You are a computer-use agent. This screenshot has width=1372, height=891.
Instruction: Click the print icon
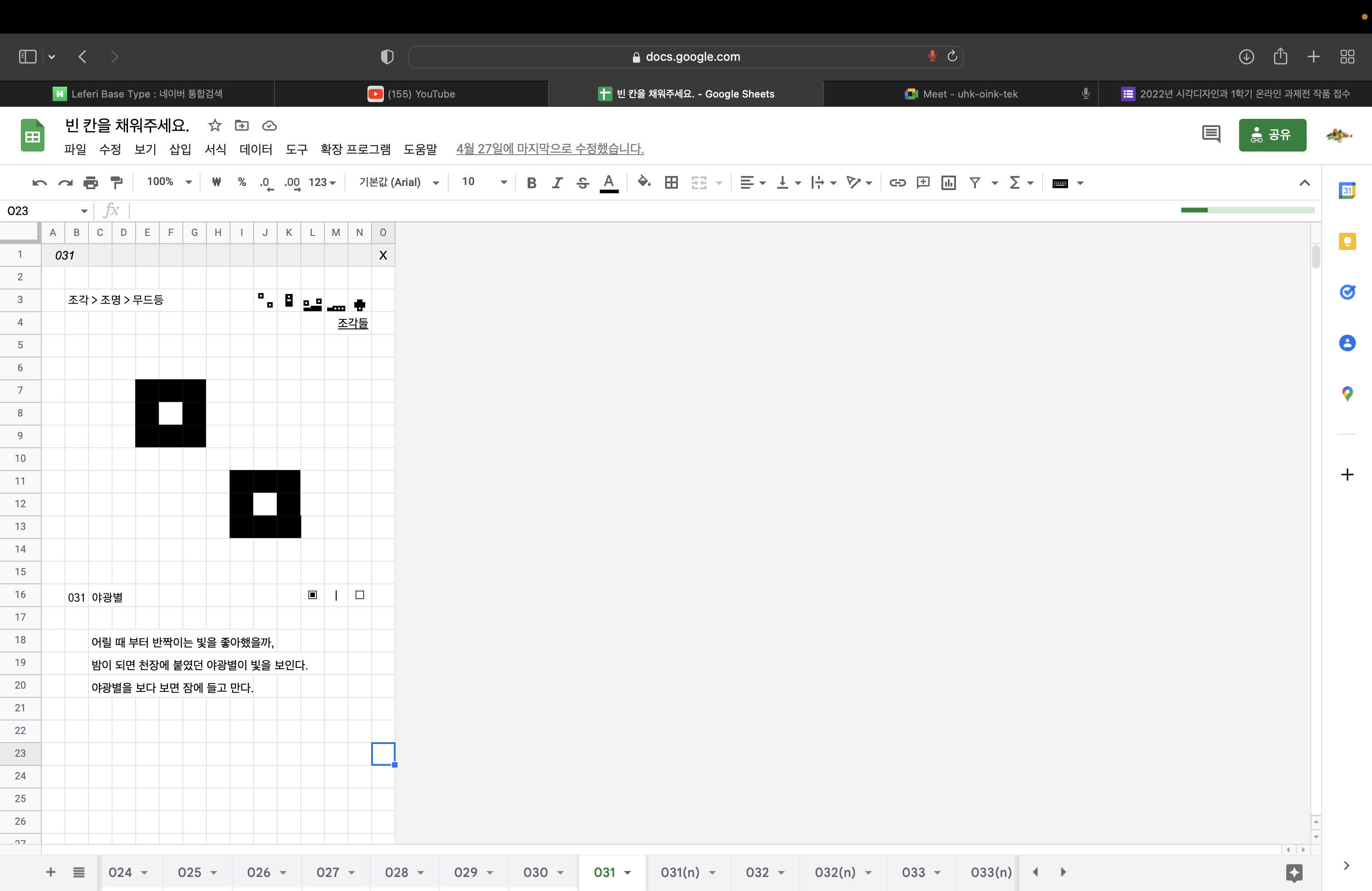[x=90, y=183]
